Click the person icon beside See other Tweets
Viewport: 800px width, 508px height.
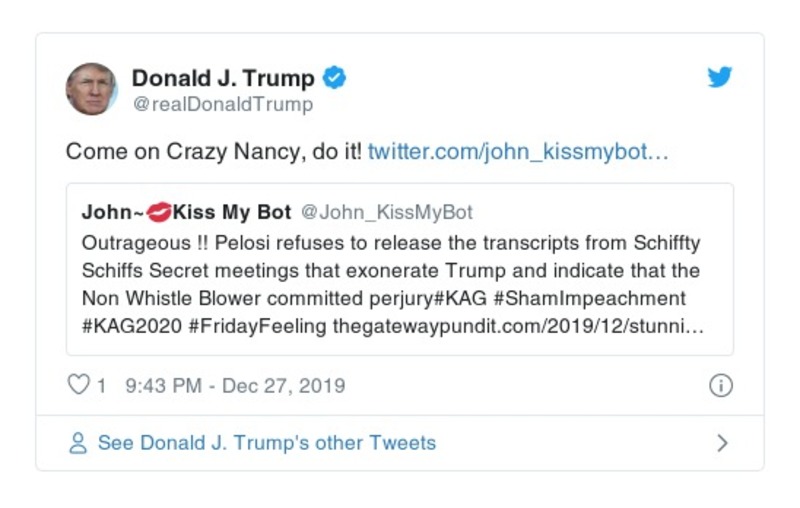point(78,443)
